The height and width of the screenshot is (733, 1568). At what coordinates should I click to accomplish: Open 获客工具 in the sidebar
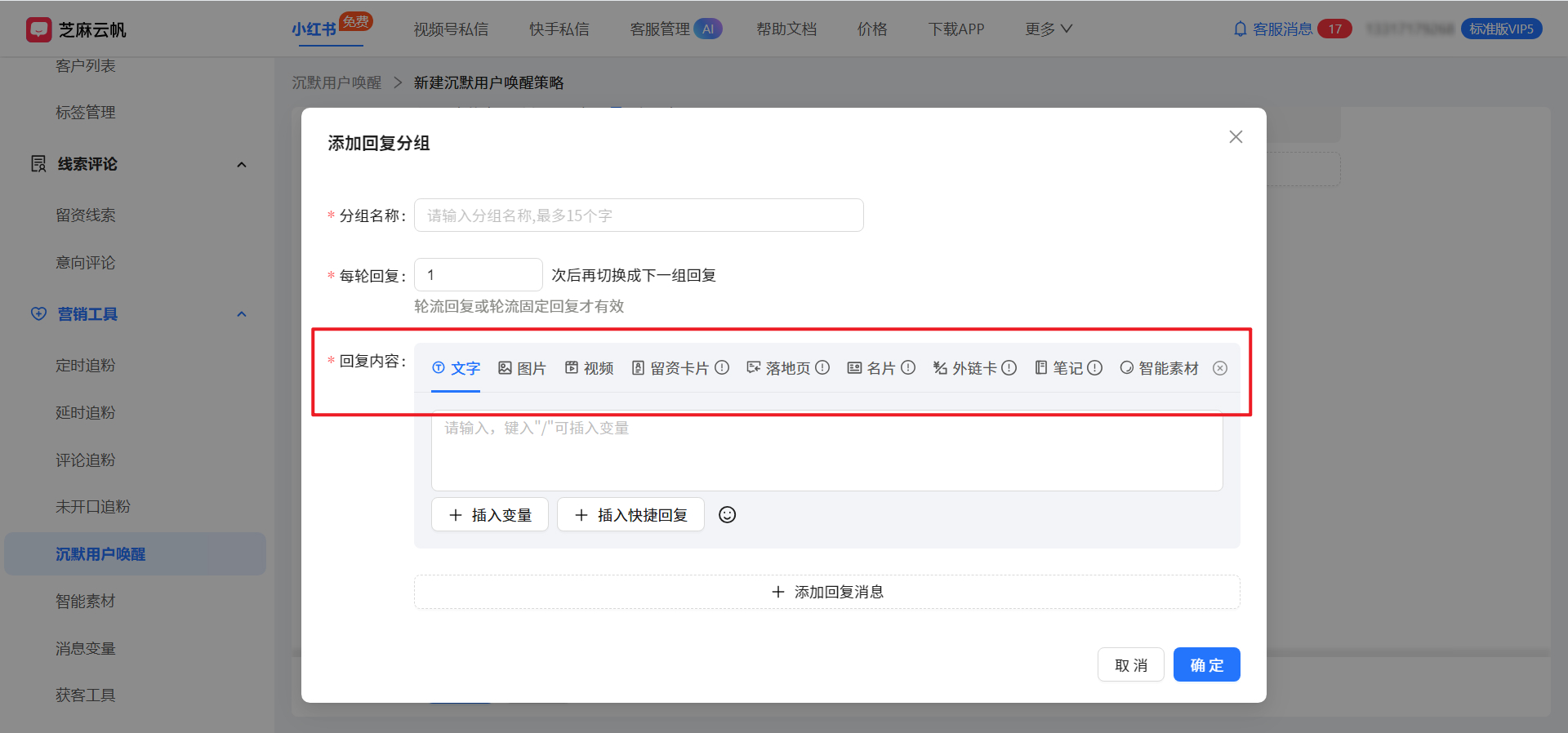pyautogui.click(x=86, y=695)
